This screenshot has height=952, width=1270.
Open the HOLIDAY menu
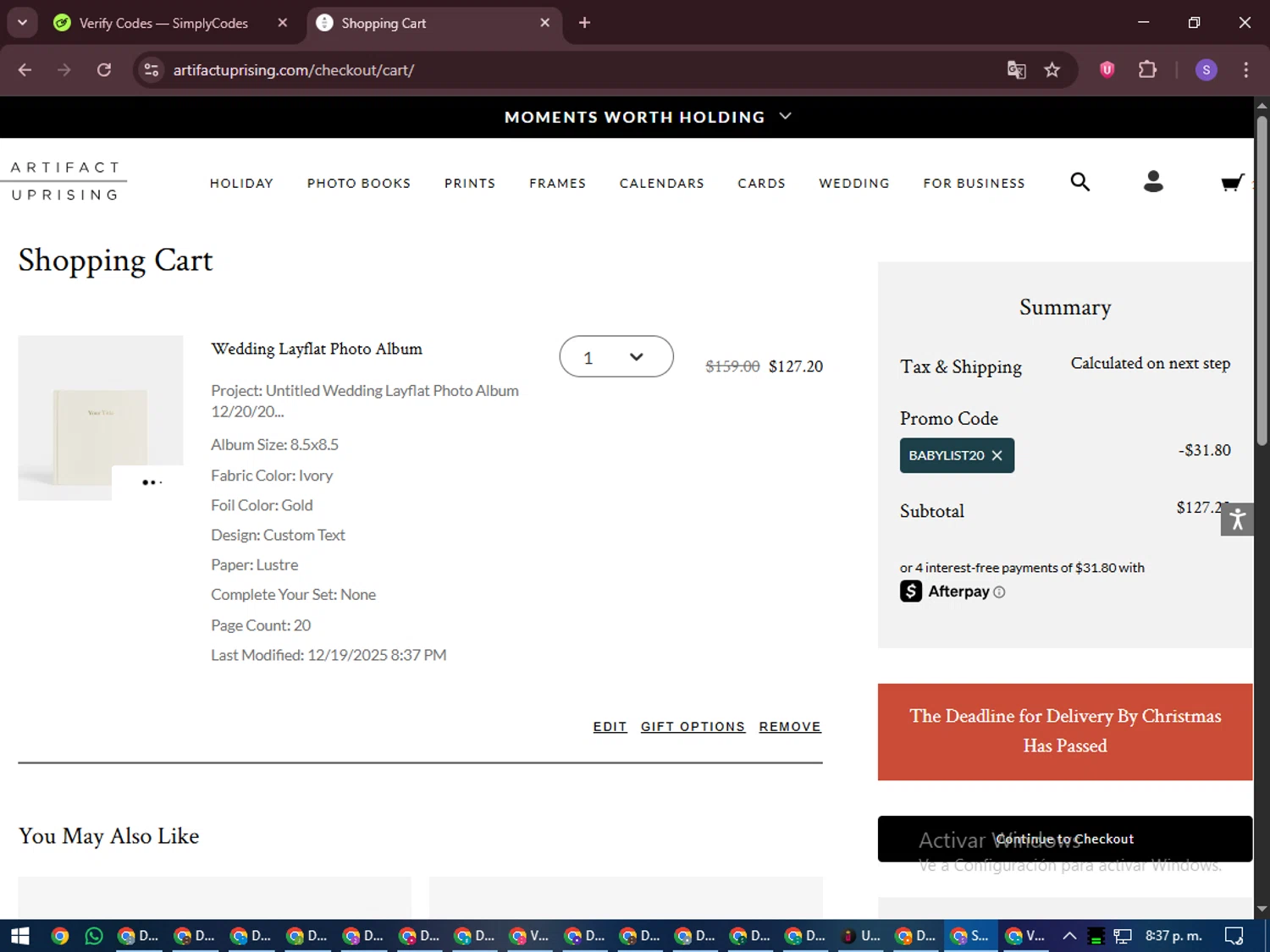(x=241, y=183)
